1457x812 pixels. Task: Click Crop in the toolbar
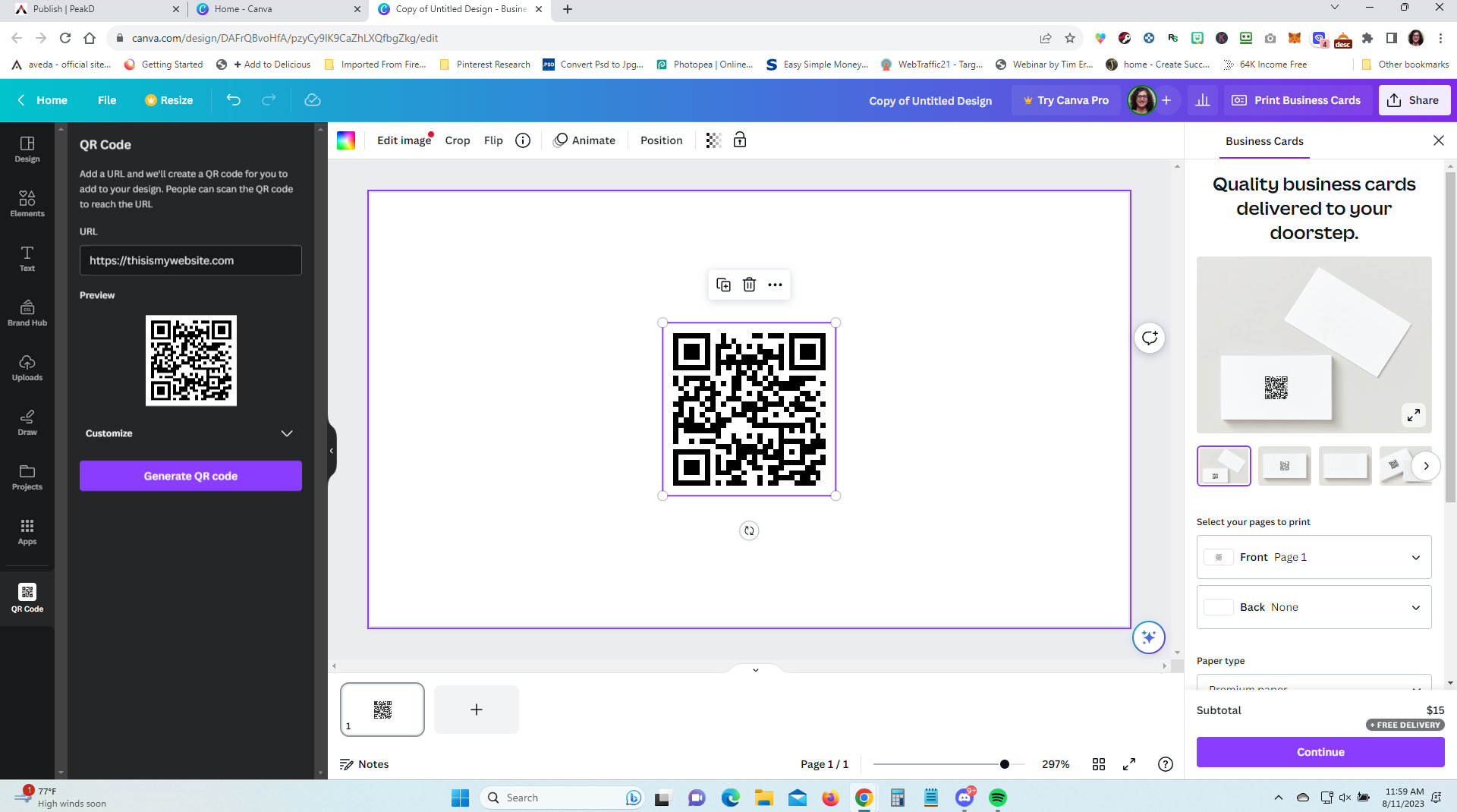point(458,140)
